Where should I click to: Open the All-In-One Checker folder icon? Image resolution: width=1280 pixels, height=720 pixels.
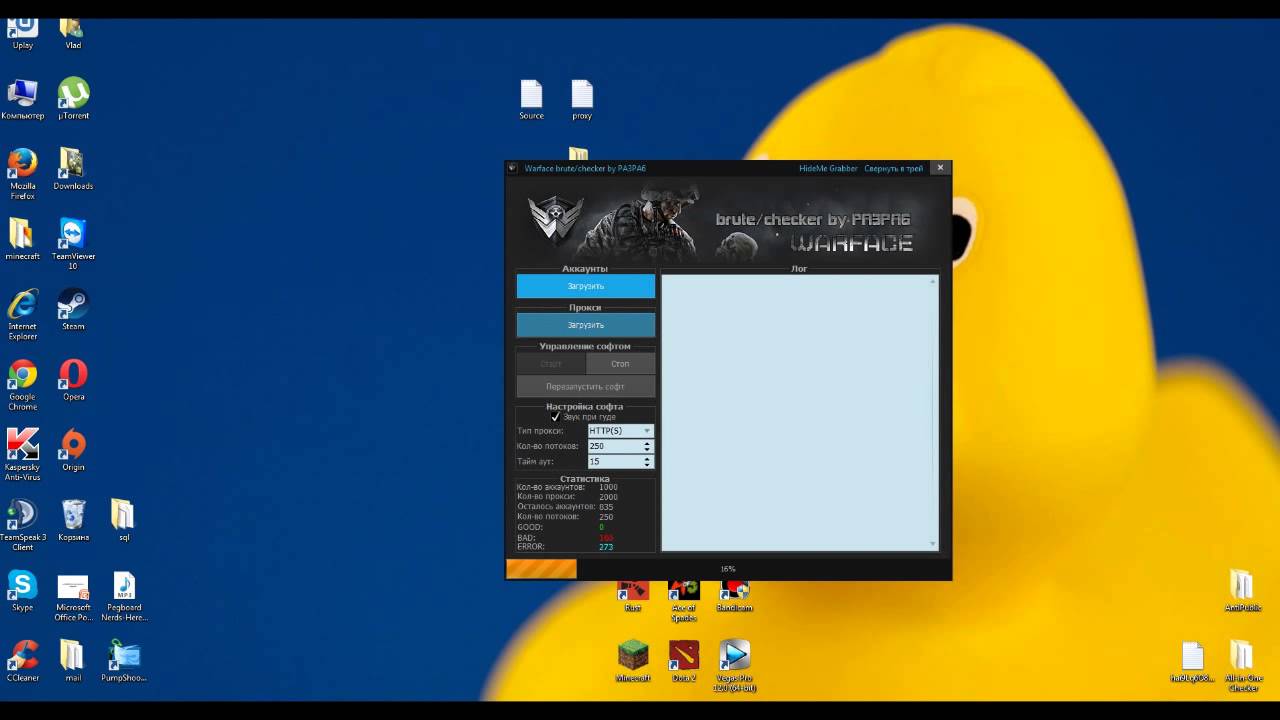pyautogui.click(x=1243, y=666)
